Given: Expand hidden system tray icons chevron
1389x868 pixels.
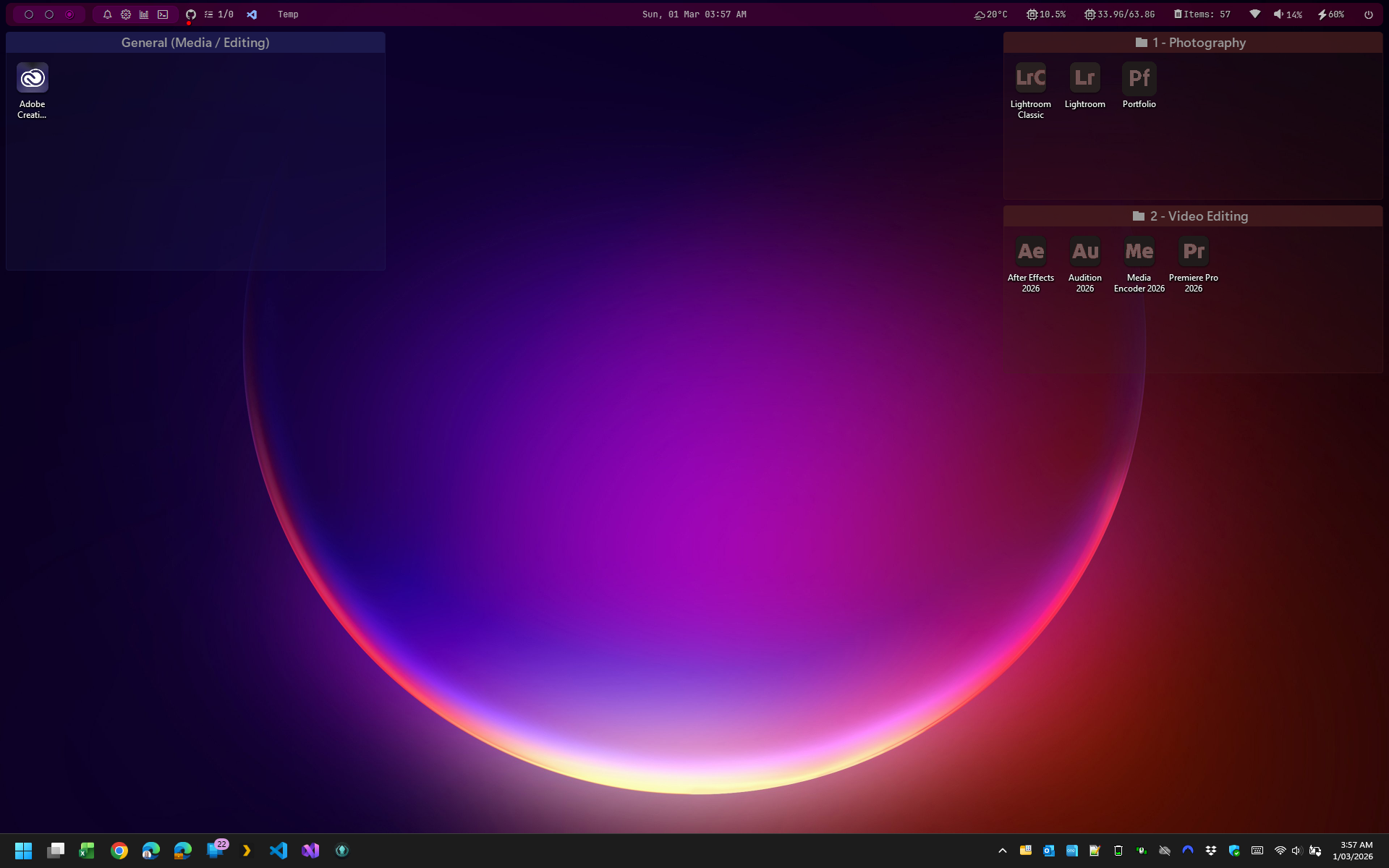Looking at the screenshot, I should tap(1002, 851).
